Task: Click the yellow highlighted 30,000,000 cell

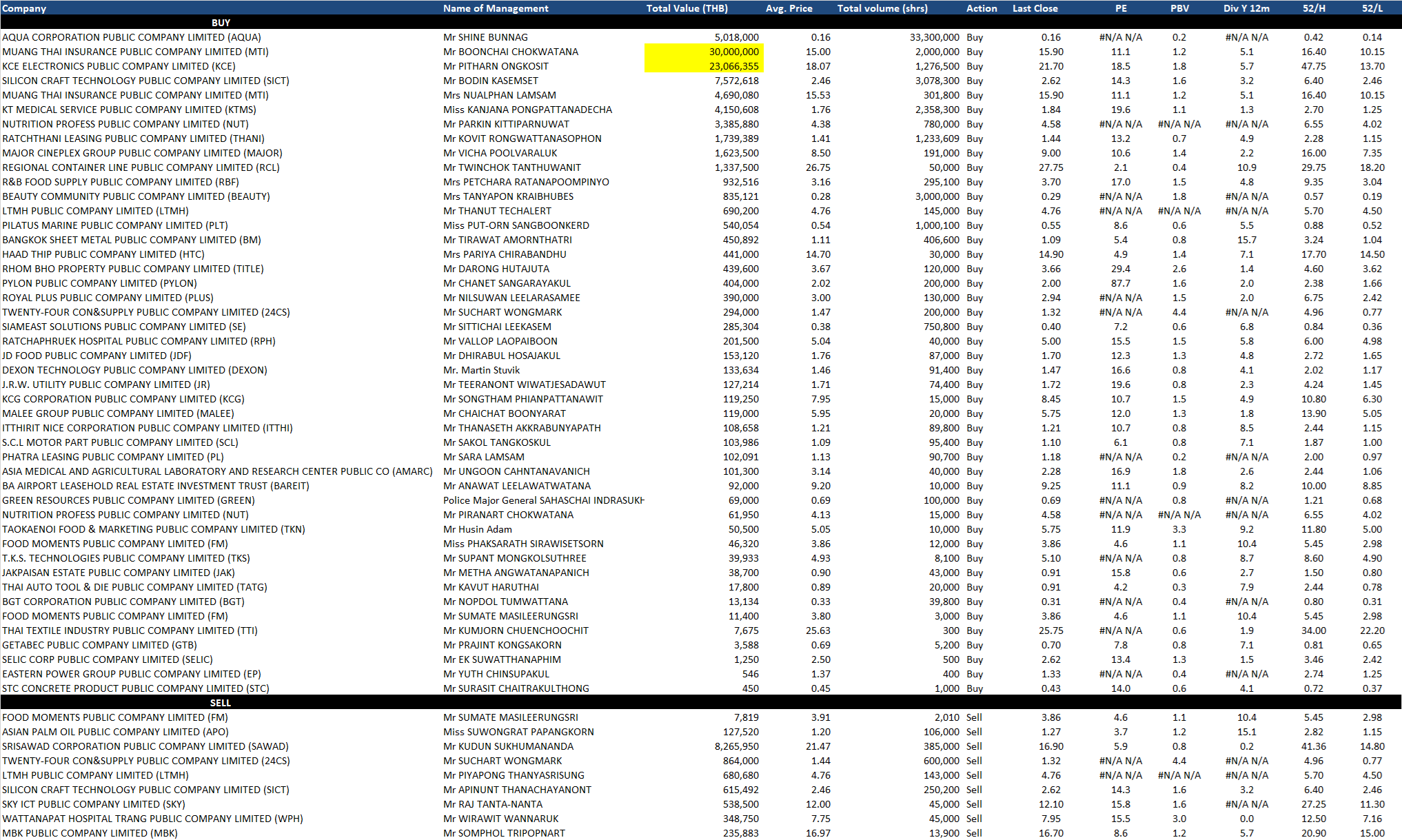Action: [x=704, y=52]
